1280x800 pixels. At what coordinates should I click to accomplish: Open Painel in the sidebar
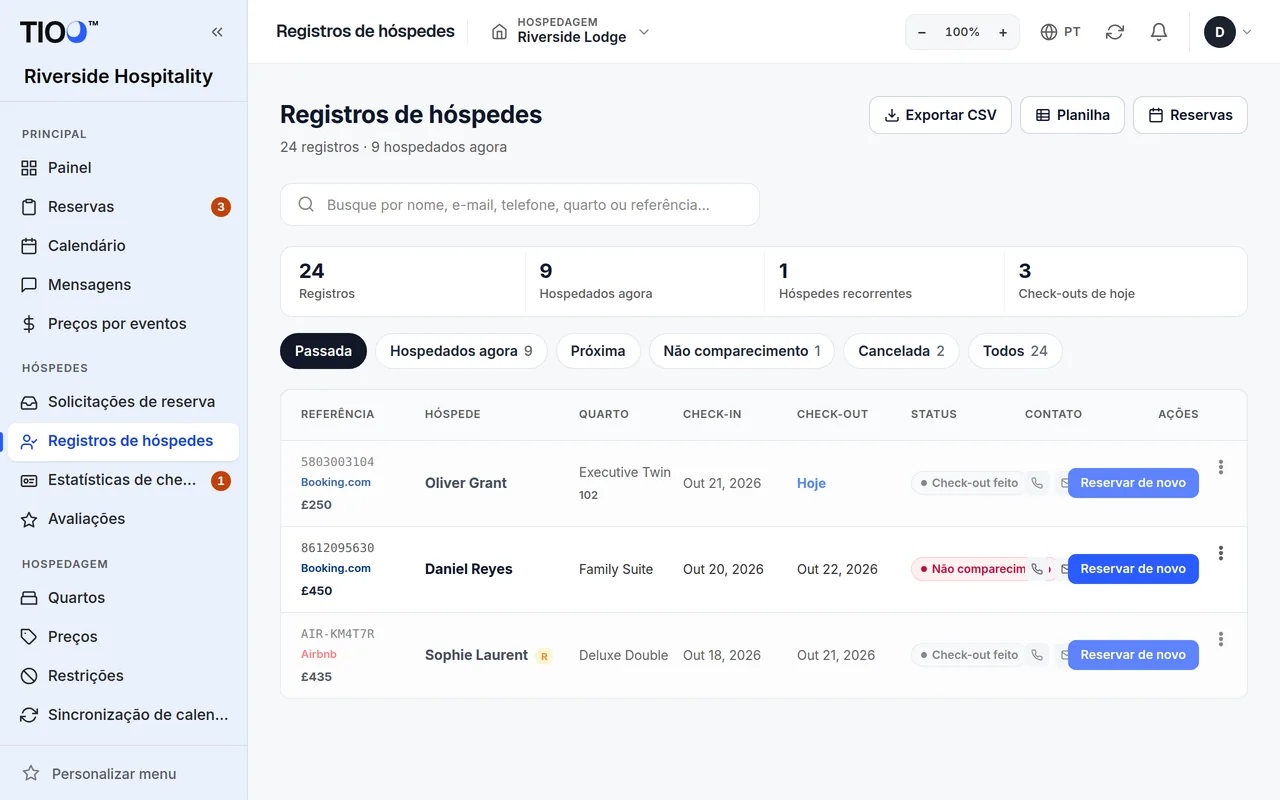[x=123, y=168]
